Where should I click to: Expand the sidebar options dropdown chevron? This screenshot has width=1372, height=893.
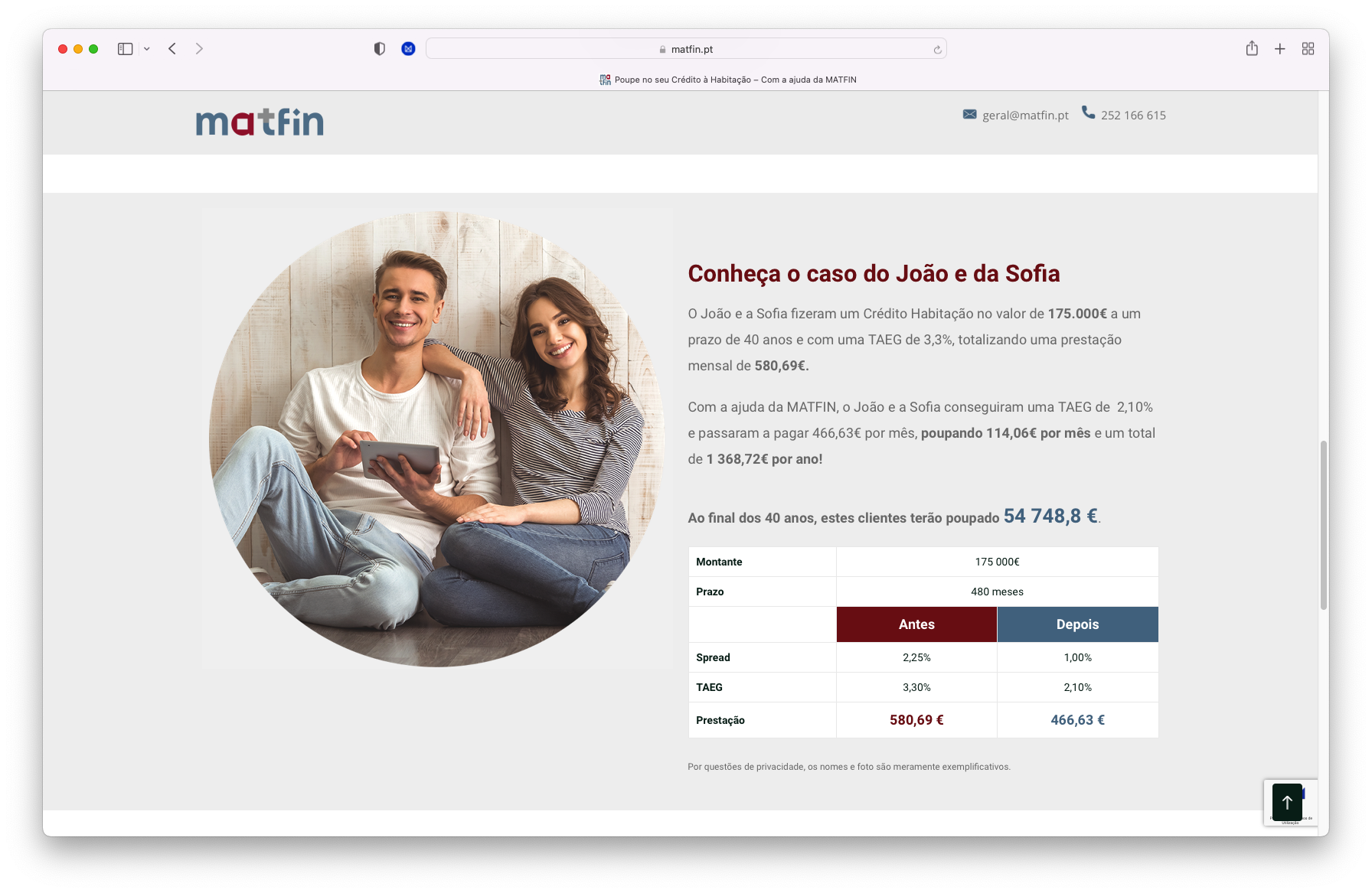point(147,49)
